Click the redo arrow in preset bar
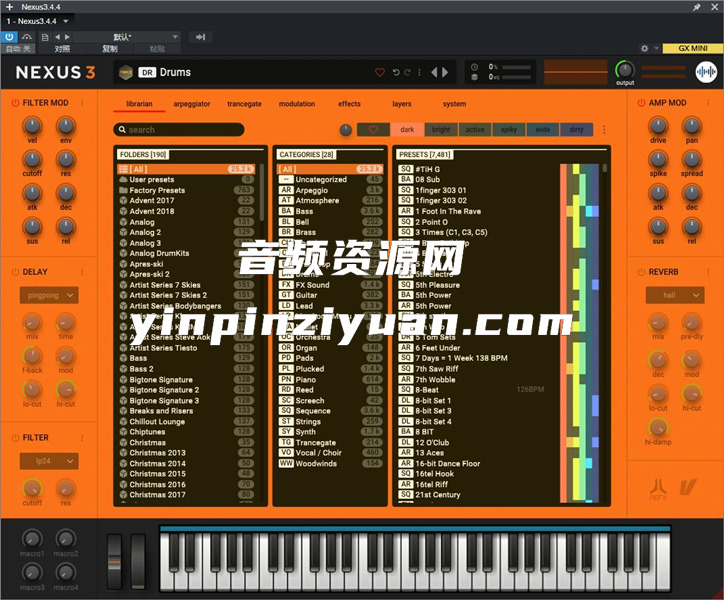 click(407, 73)
